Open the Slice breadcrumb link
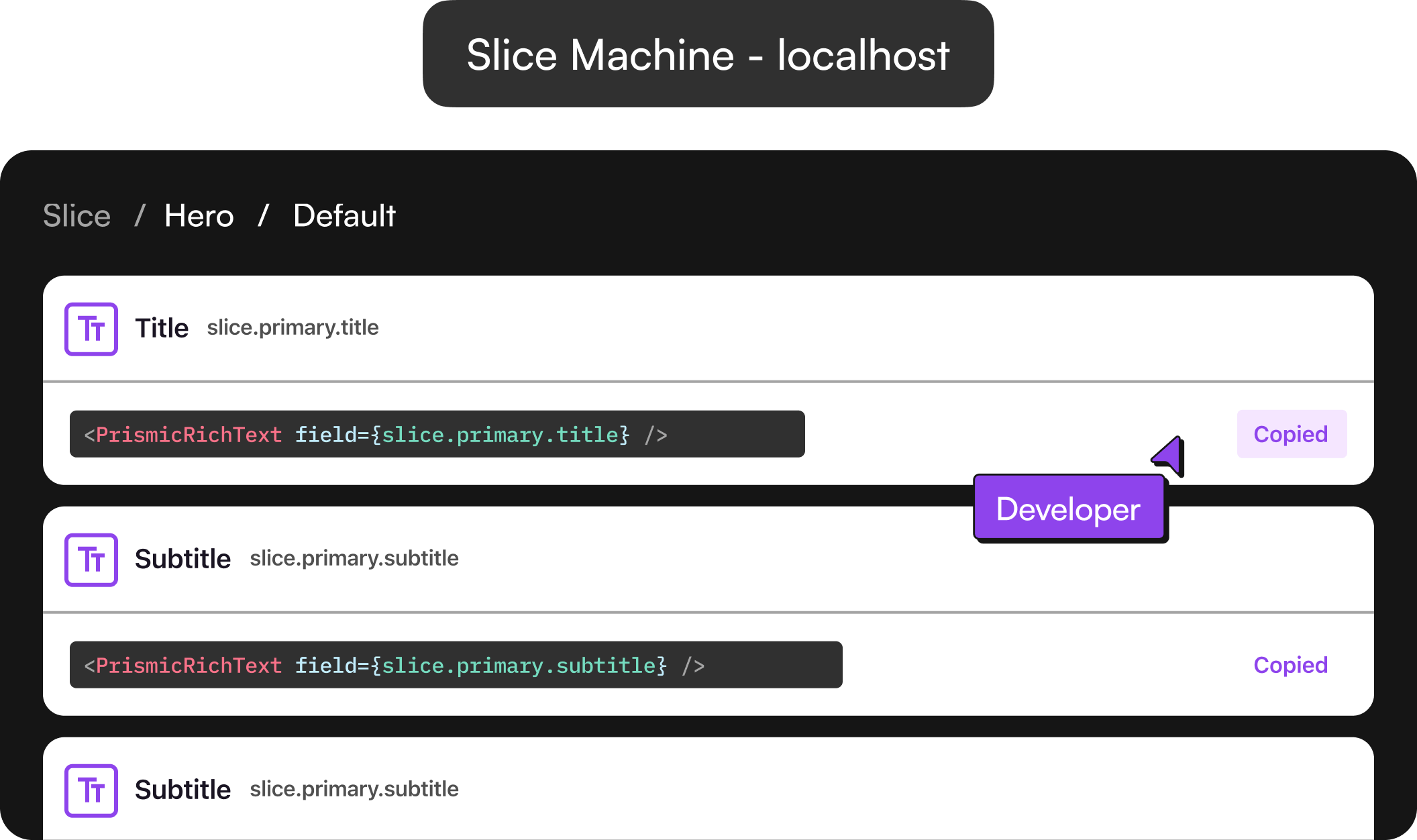Viewport: 1417px width, 840px height. [76, 216]
